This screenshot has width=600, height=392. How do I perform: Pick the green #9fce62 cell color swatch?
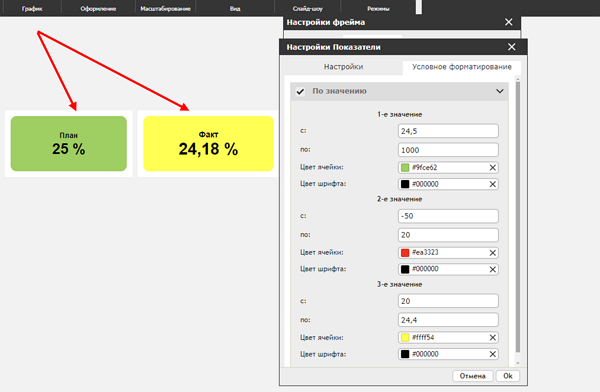[x=405, y=167]
